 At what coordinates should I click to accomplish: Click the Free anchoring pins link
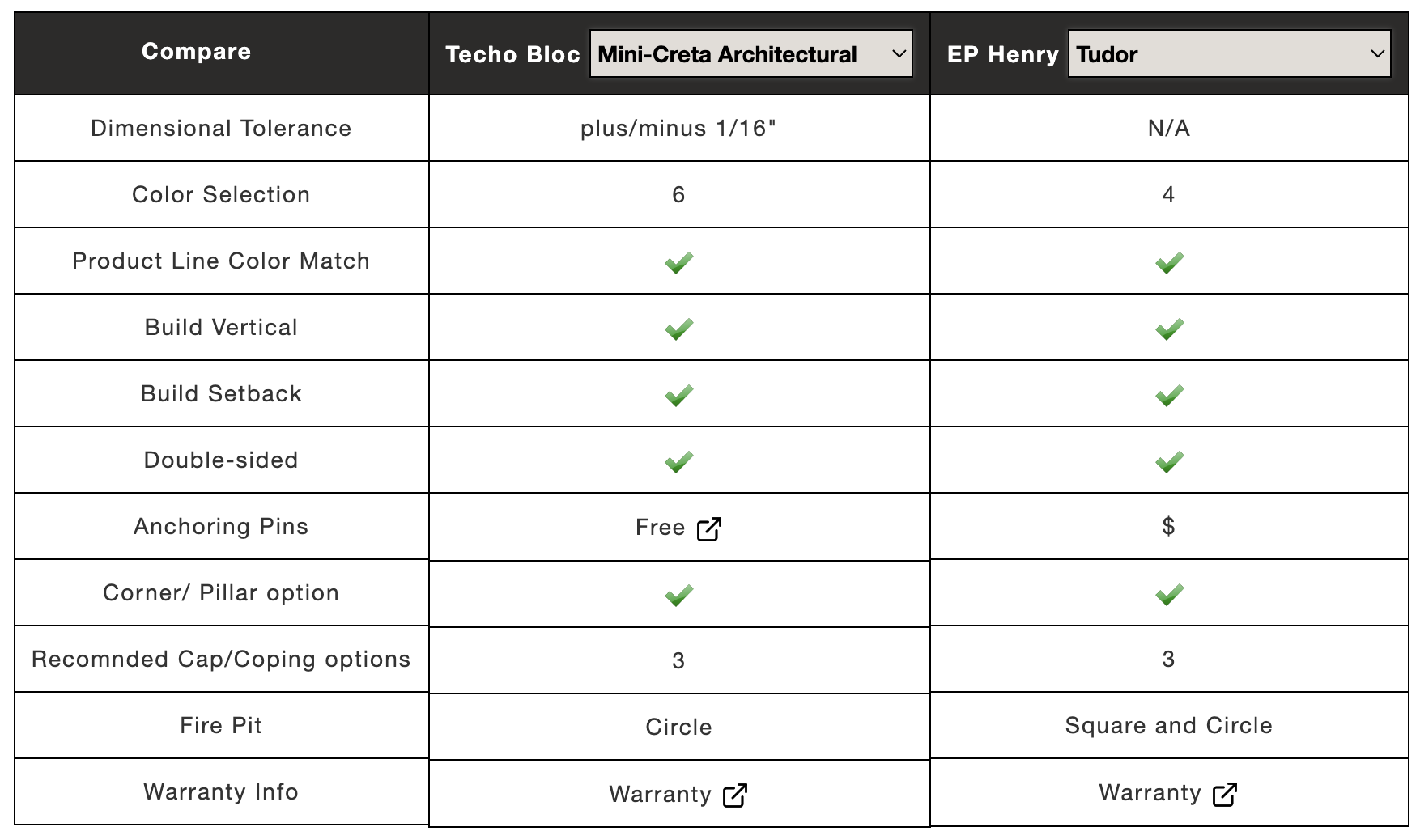click(660, 528)
